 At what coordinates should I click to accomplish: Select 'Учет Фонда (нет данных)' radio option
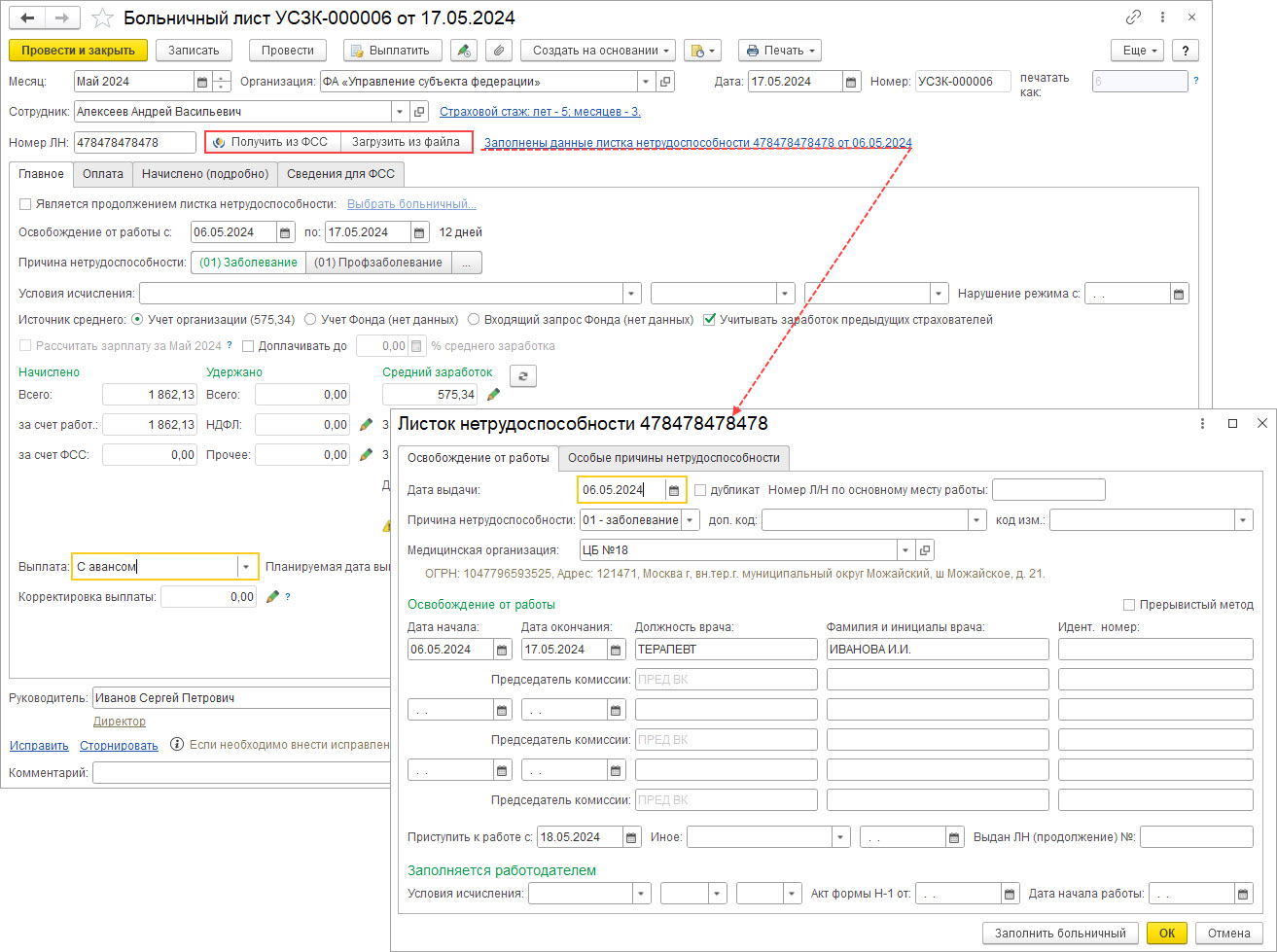[x=310, y=319]
